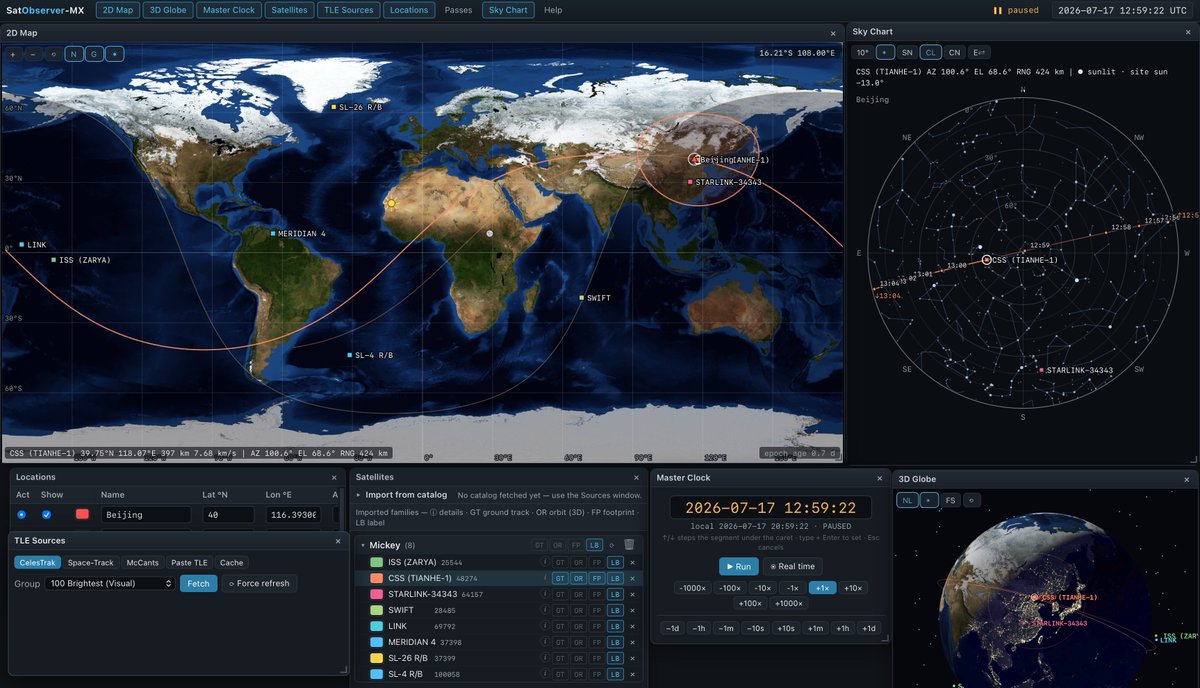The width and height of the screenshot is (1200, 688).
Task: Toggle the sun marker button on 2D Map
Action: [x=114, y=54]
